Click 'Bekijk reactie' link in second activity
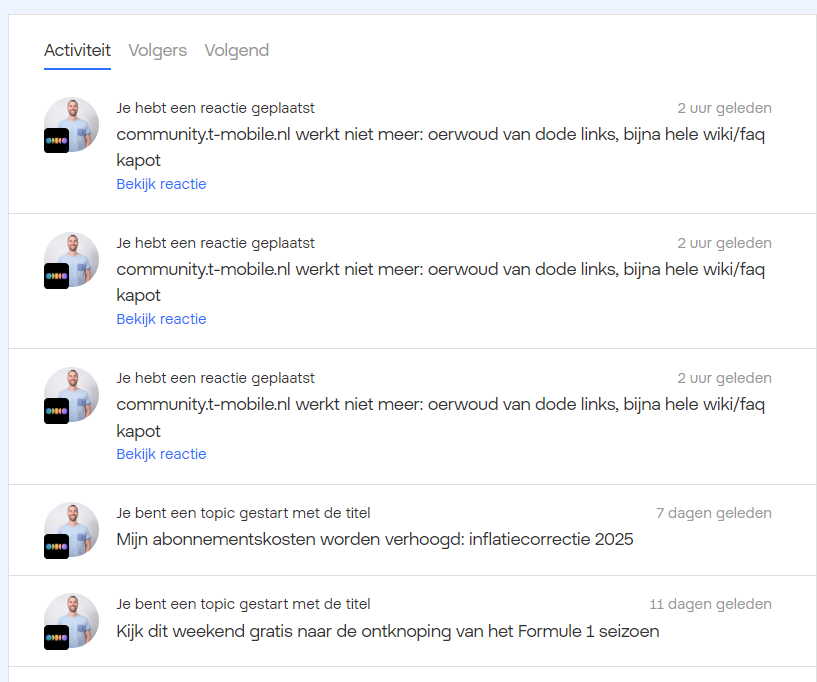Image resolution: width=817 pixels, height=682 pixels. (x=162, y=319)
